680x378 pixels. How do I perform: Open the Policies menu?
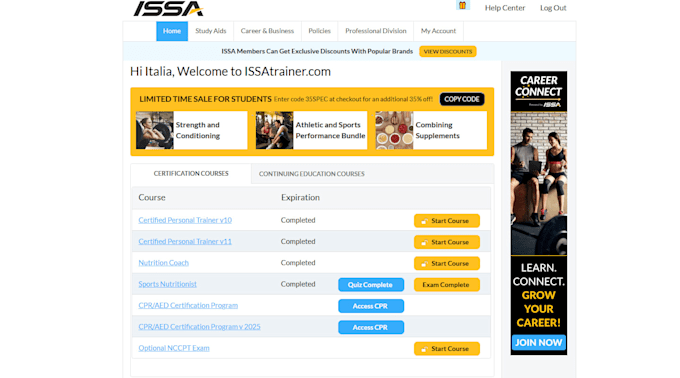tap(319, 31)
